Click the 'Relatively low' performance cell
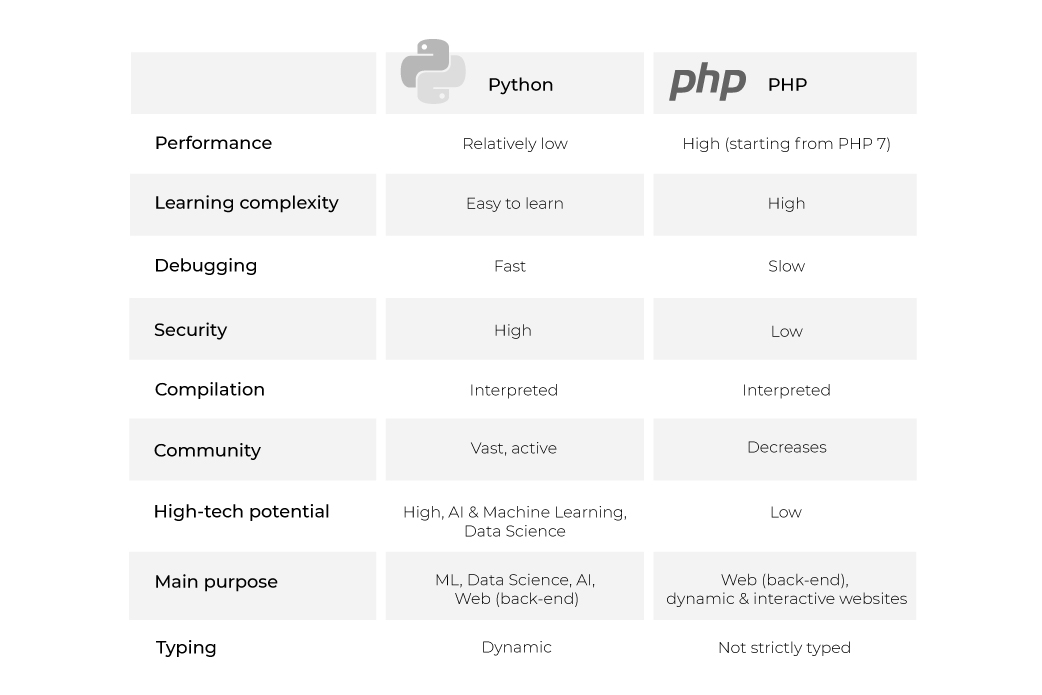The width and height of the screenshot is (1042, 695). point(515,144)
